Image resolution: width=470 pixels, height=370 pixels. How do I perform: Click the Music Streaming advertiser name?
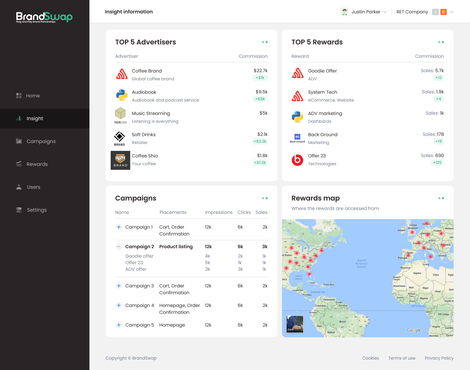151,113
